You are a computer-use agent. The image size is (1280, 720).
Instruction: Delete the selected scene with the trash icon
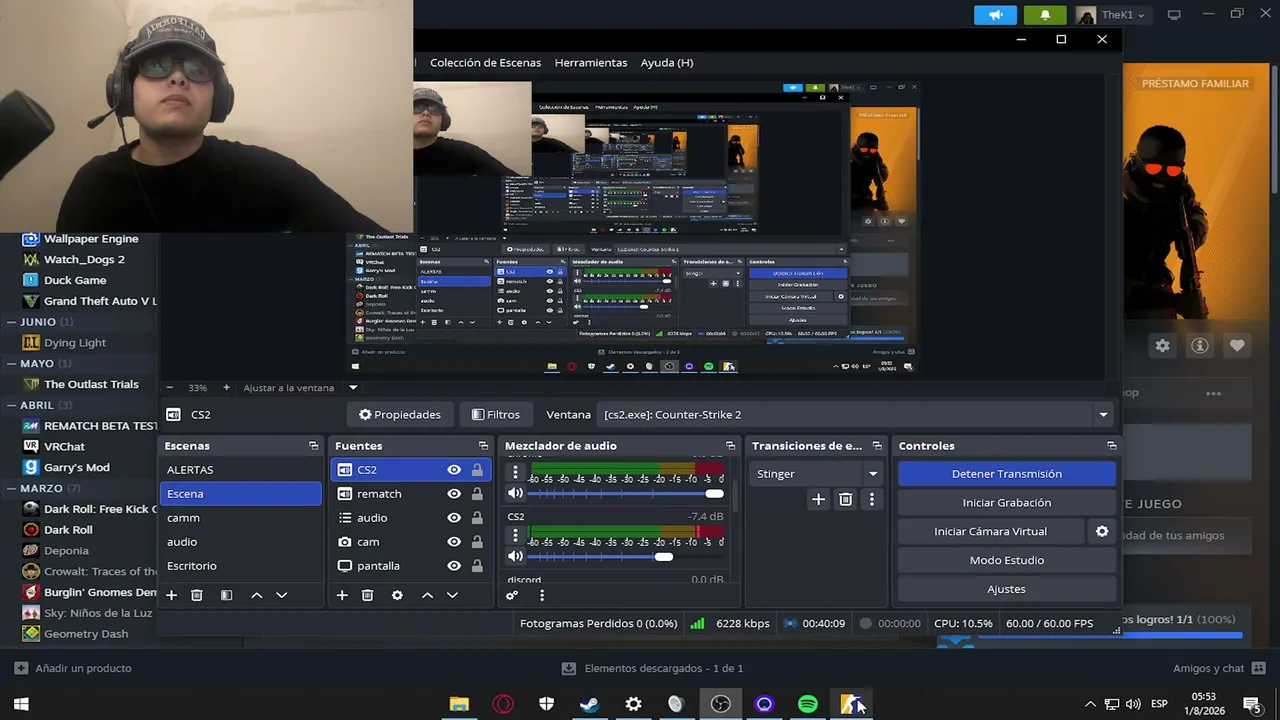(x=197, y=595)
